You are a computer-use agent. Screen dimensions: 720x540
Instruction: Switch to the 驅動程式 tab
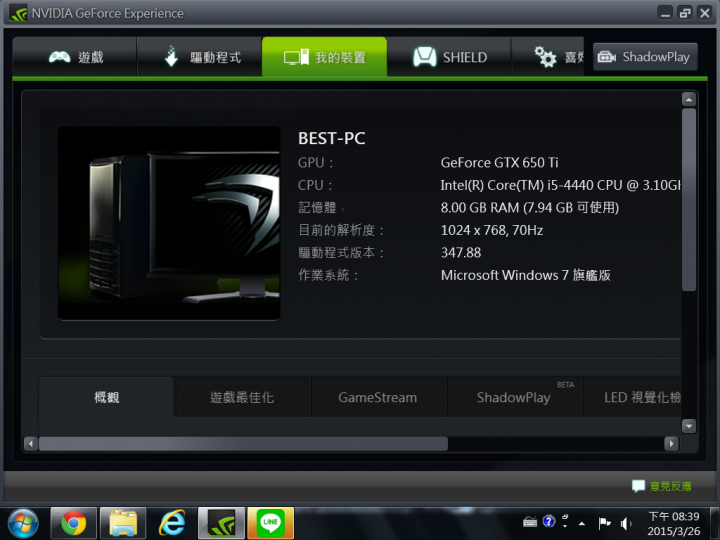(x=200, y=57)
